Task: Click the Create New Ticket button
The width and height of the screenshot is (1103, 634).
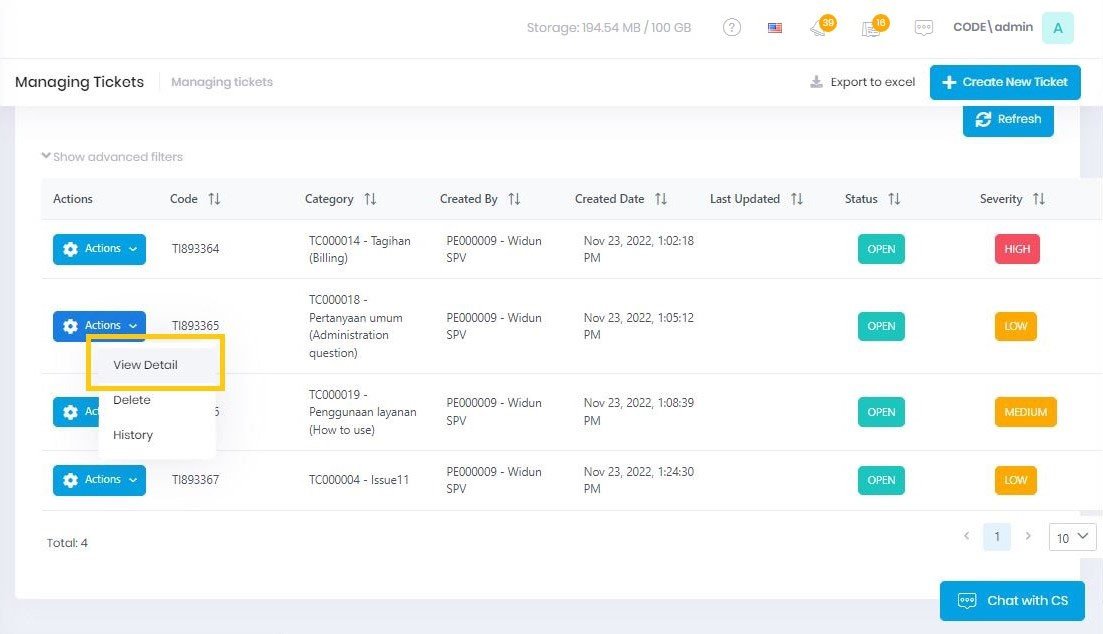Action: (x=1005, y=82)
